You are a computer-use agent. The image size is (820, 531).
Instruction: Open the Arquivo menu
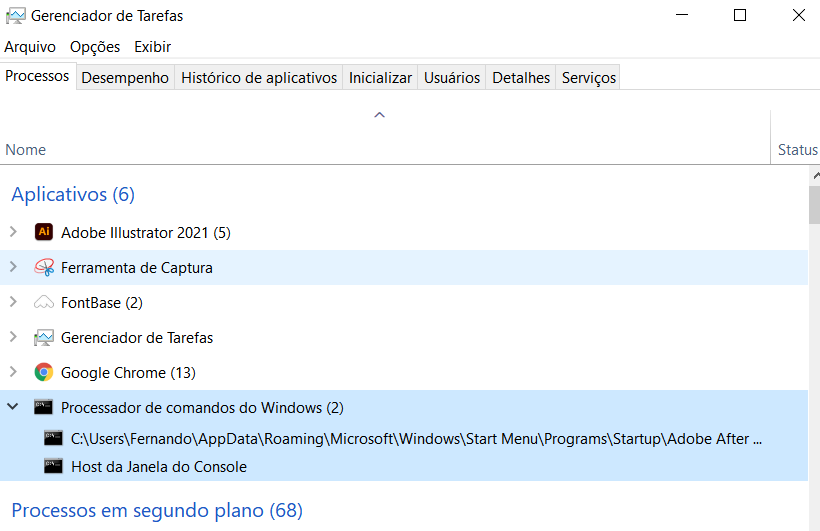[30, 47]
